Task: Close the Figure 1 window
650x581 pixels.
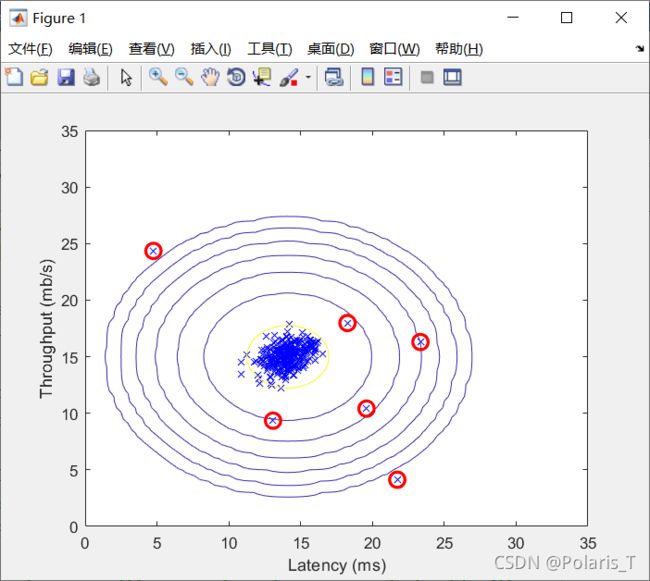Action: pyautogui.click(x=621, y=18)
